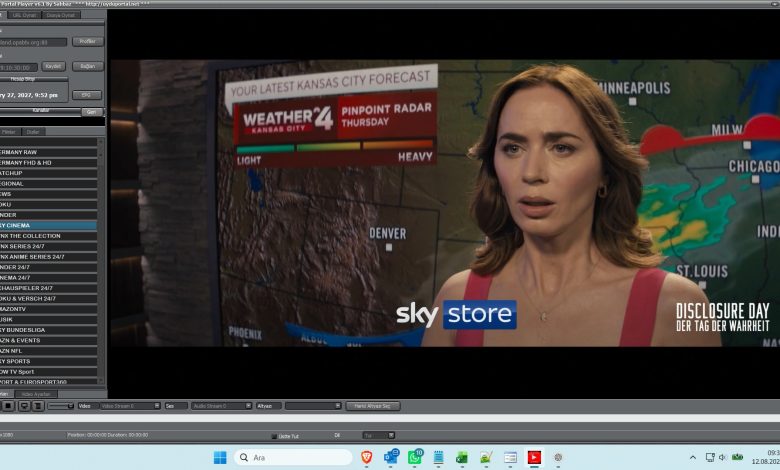
Task: Select the DAZN & EVENTS category
Action: click(48, 340)
